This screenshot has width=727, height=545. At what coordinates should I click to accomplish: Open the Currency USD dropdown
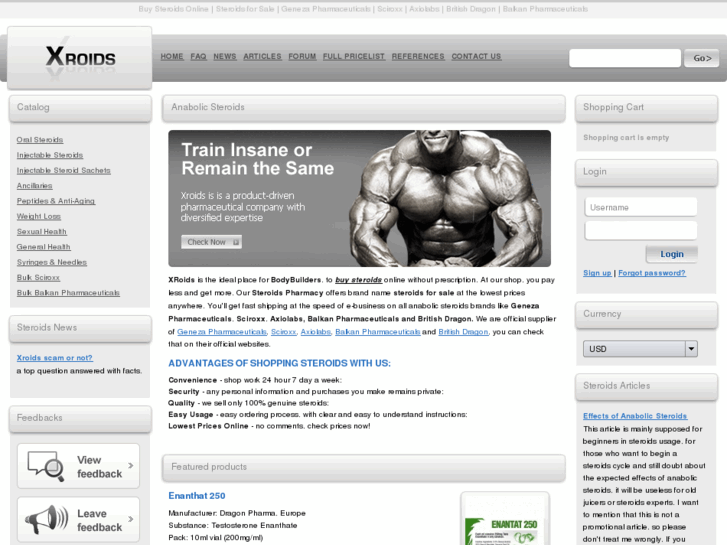coord(640,349)
